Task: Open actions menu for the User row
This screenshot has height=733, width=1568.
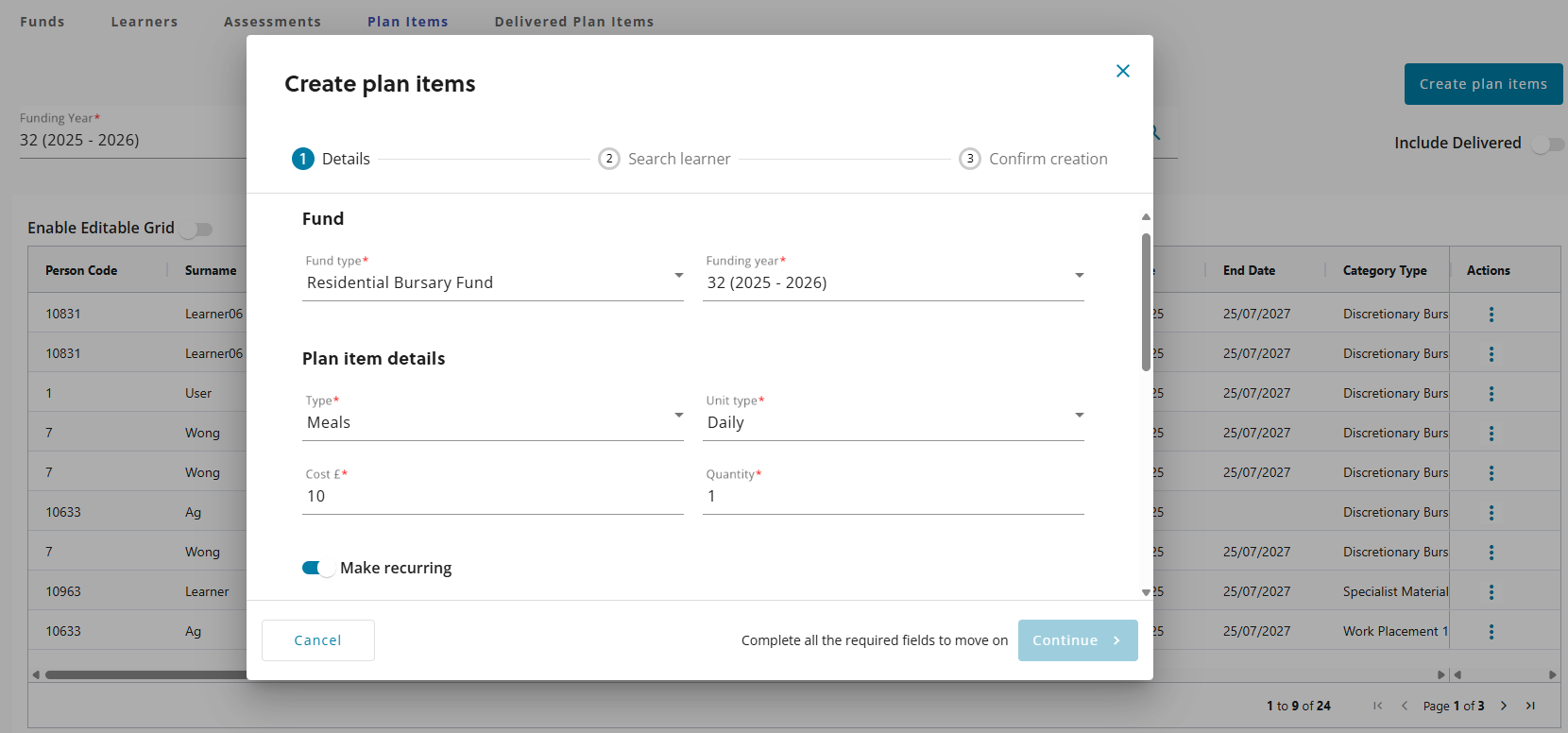Action: 1491,394
